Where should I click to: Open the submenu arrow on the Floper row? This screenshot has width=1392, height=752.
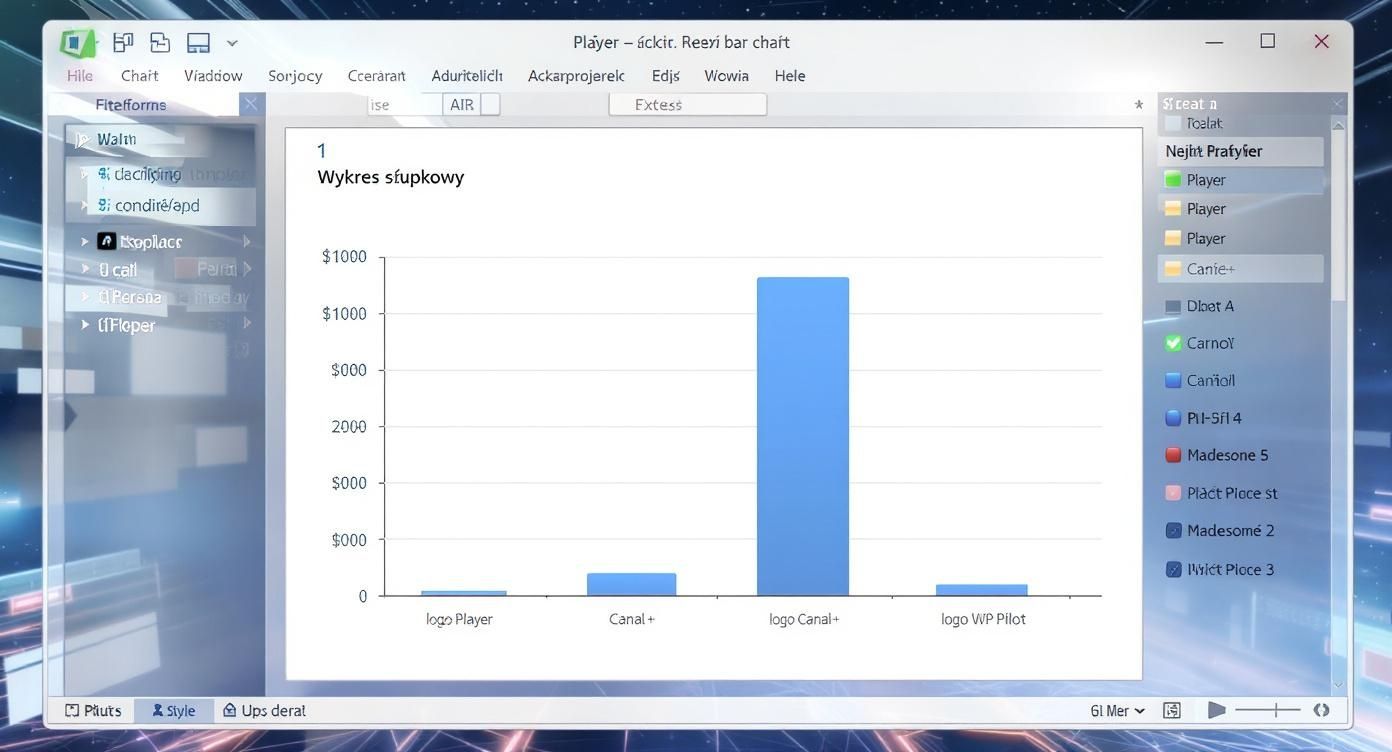click(x=247, y=324)
